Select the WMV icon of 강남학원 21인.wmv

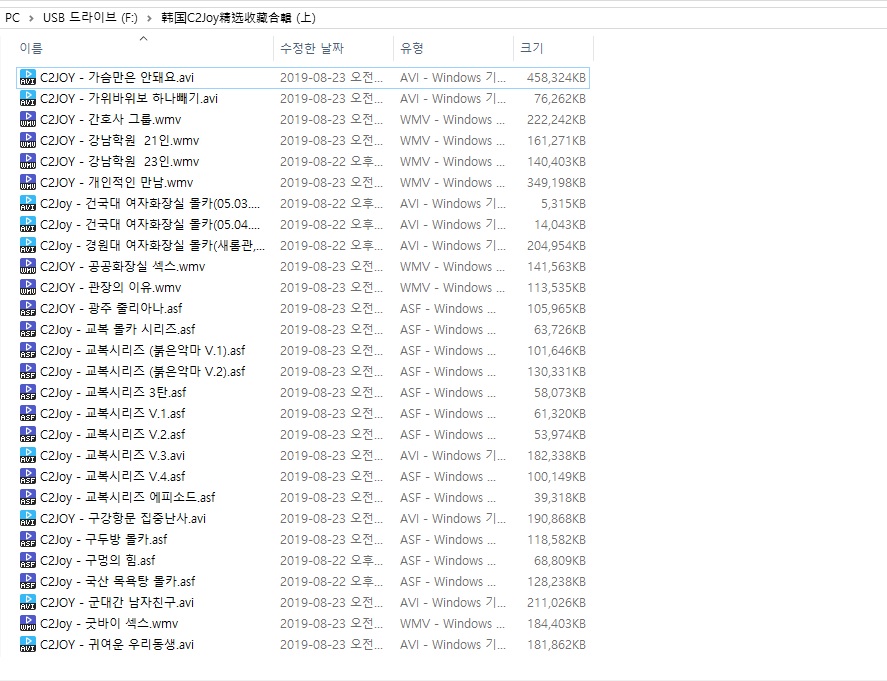27,140
